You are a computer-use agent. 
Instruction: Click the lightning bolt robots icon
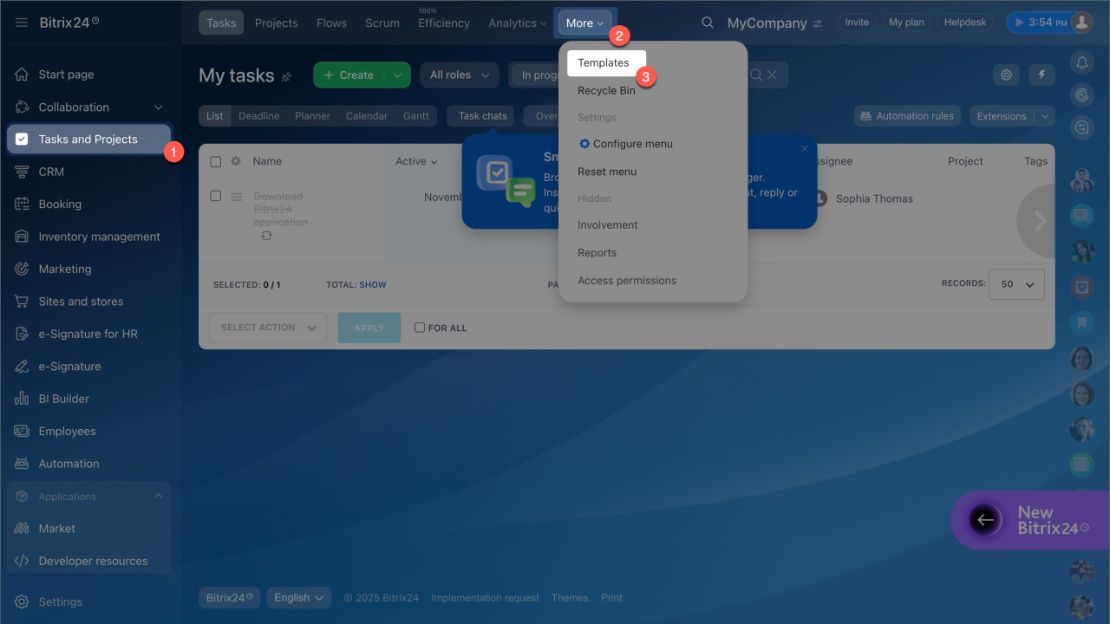click(x=1041, y=74)
